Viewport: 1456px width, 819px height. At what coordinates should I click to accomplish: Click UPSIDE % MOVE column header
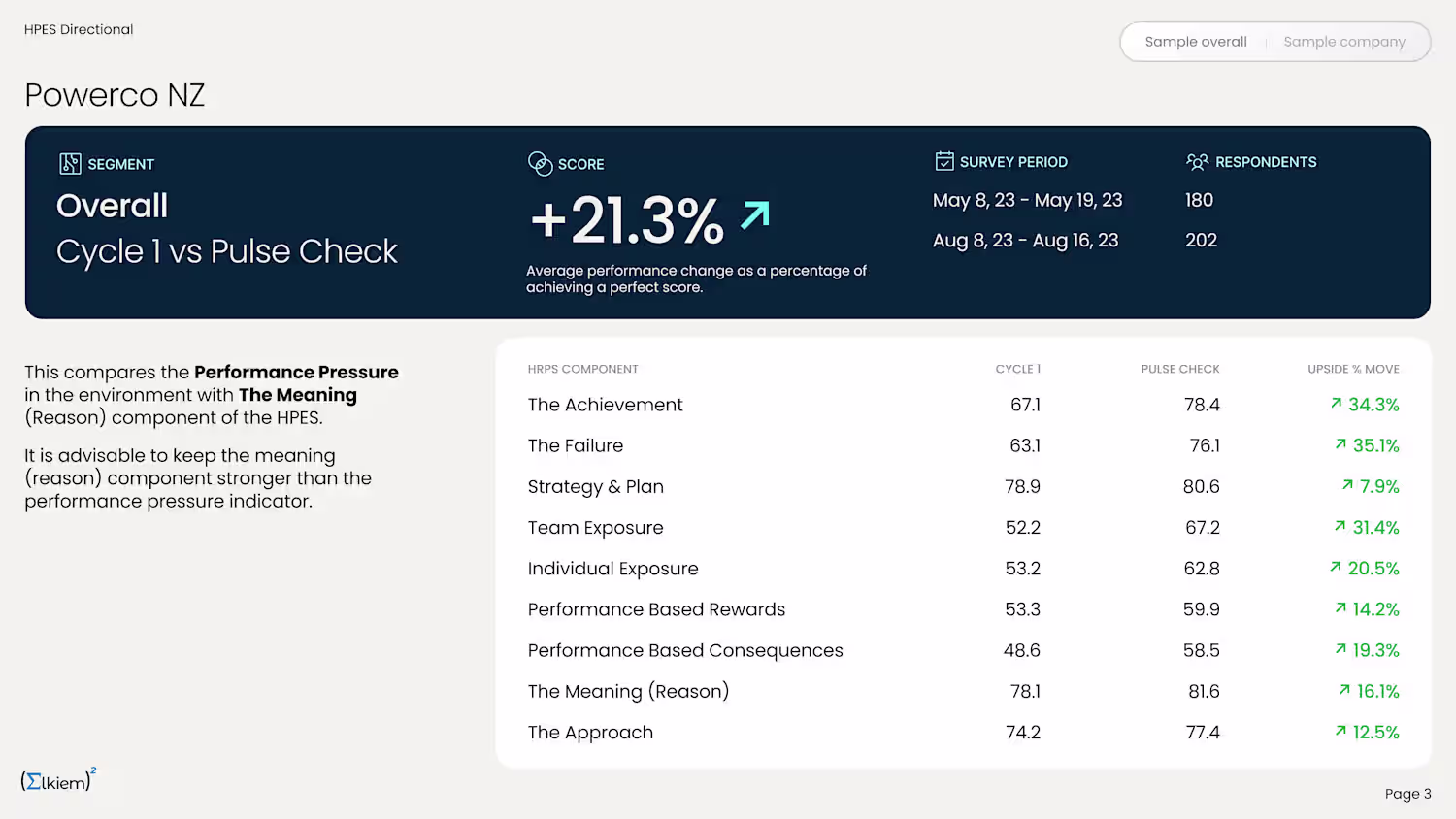point(1352,369)
